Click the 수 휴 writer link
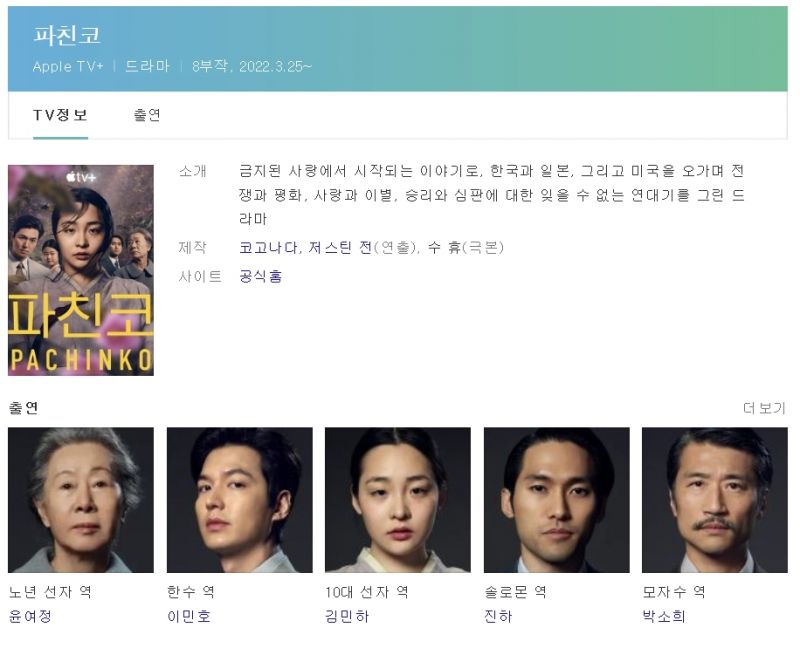The height and width of the screenshot is (648, 800). [x=444, y=247]
